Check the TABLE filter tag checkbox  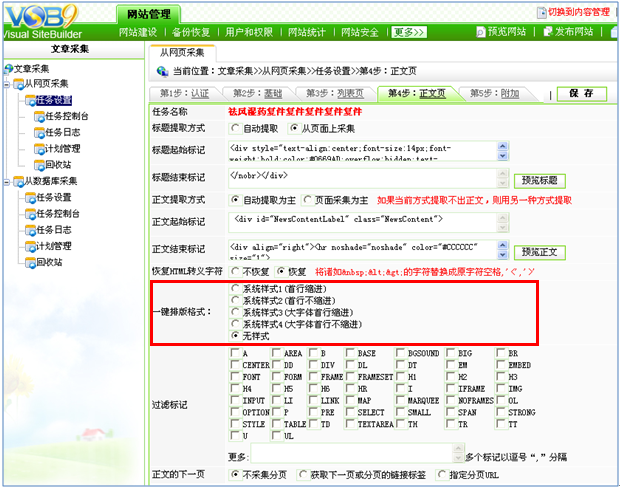point(276,424)
